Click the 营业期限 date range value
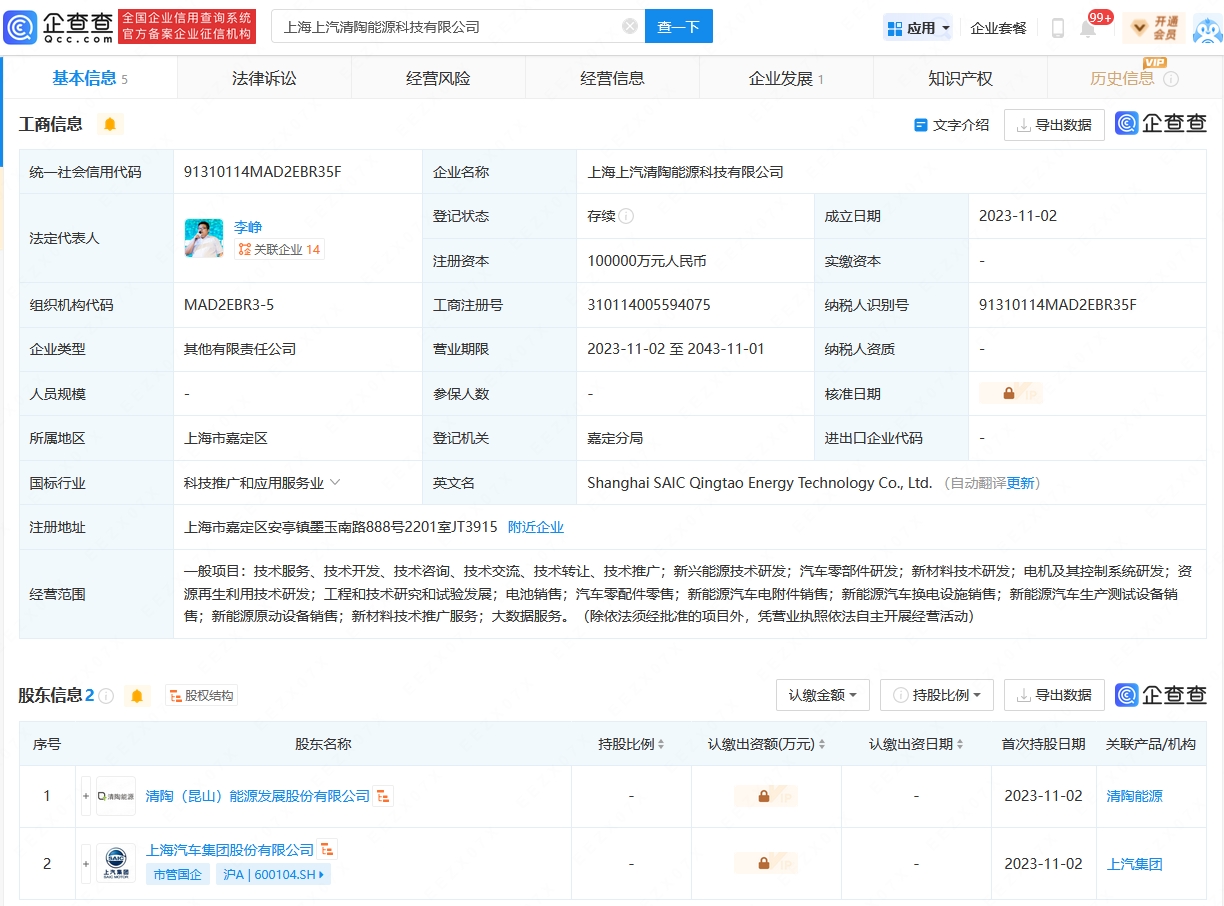The image size is (1224, 906). 676,349
